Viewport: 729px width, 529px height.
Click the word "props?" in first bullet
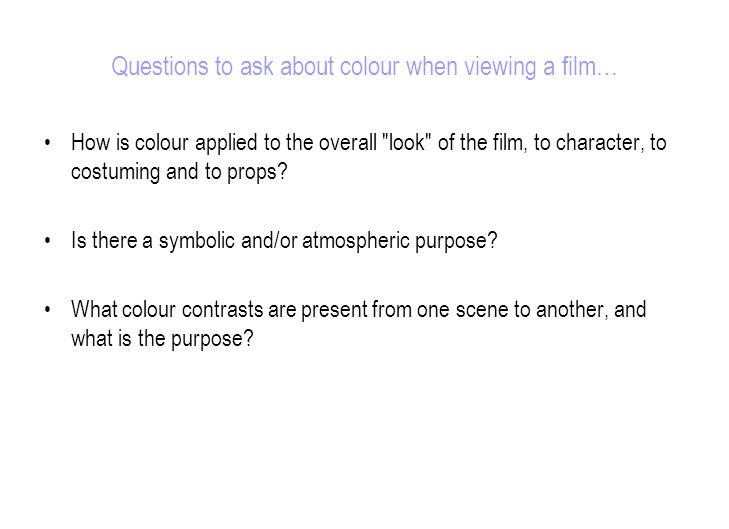coord(257,173)
